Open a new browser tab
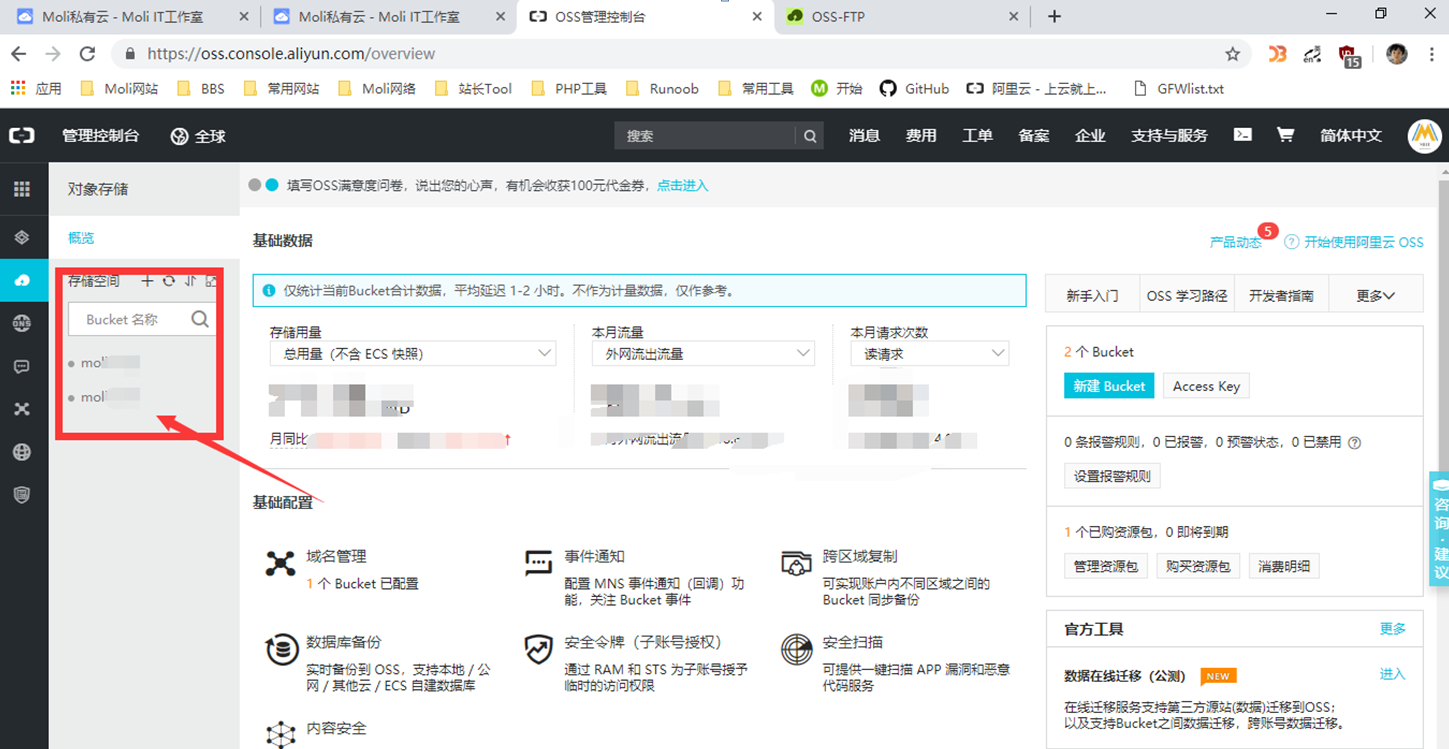 pos(1054,16)
